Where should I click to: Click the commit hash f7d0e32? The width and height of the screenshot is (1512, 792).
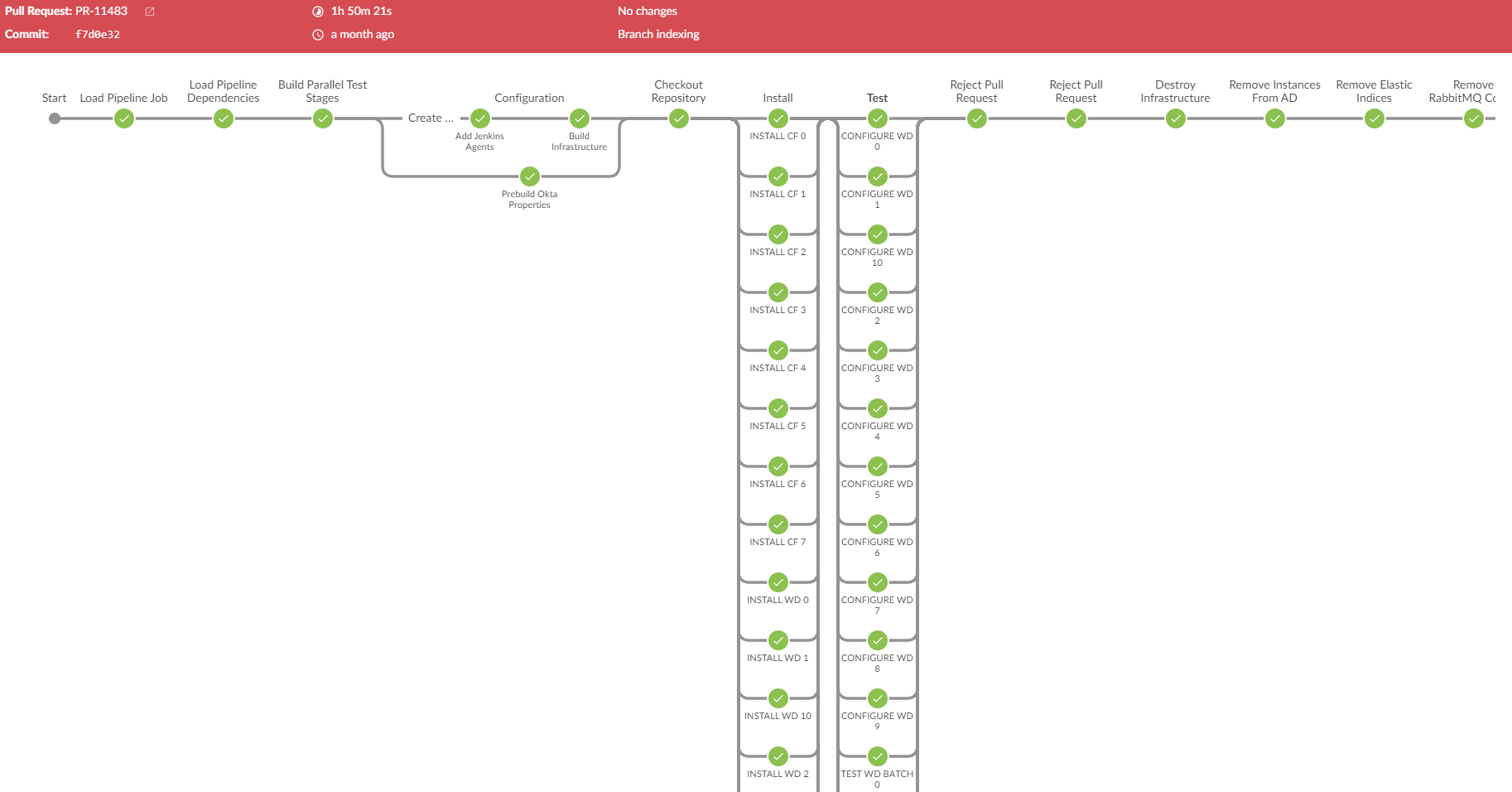(98, 35)
